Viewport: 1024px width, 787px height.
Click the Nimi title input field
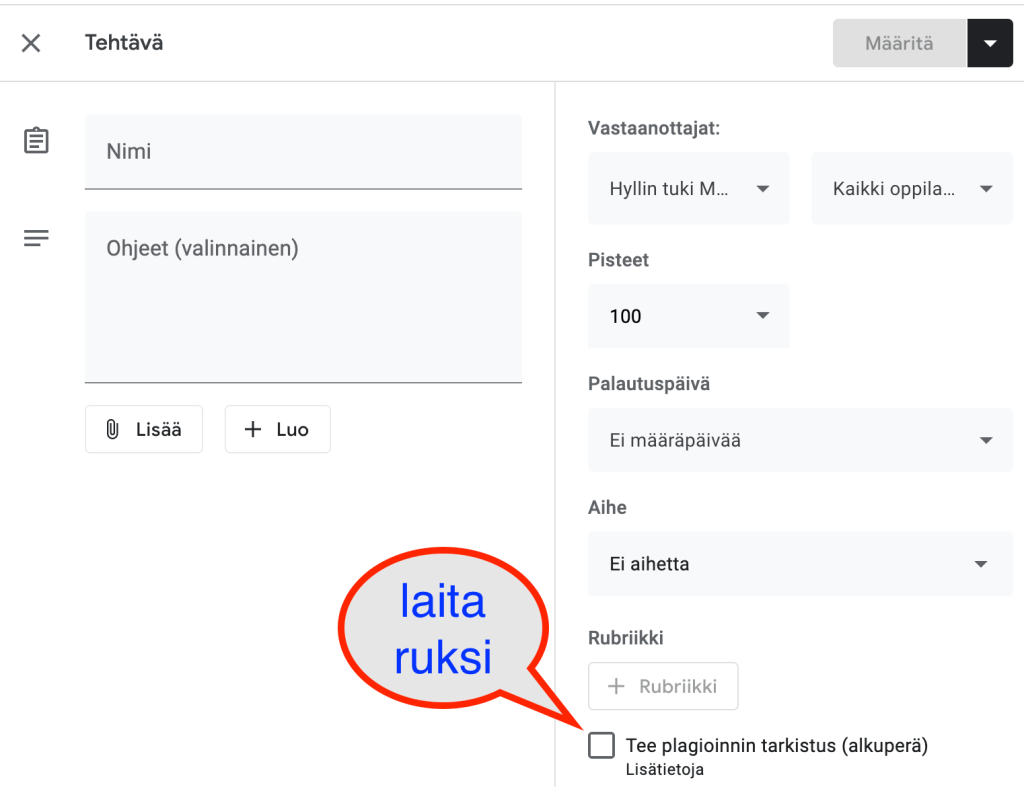303,152
